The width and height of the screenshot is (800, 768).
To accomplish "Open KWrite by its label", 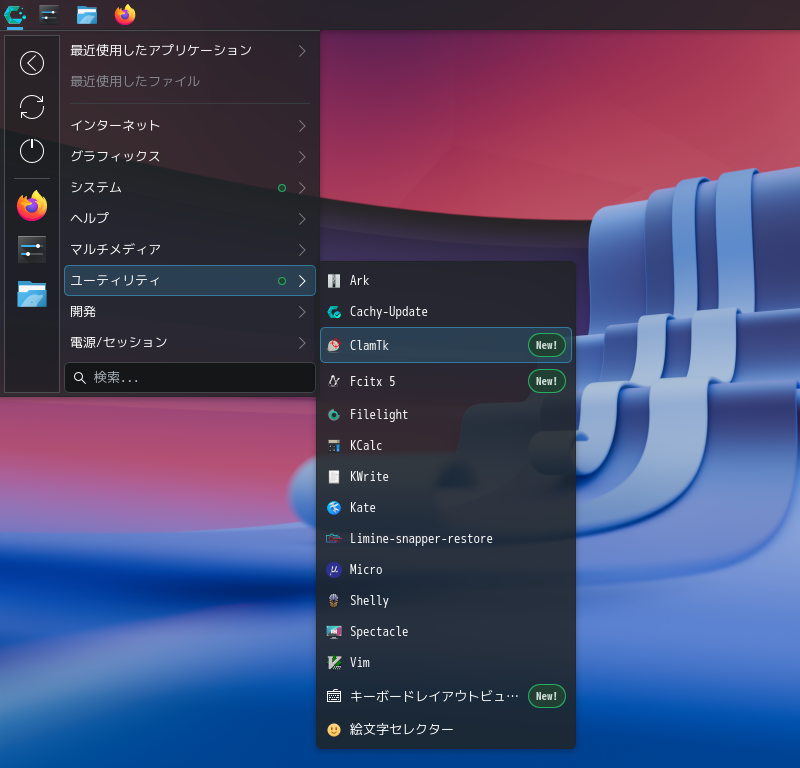I will click(369, 477).
